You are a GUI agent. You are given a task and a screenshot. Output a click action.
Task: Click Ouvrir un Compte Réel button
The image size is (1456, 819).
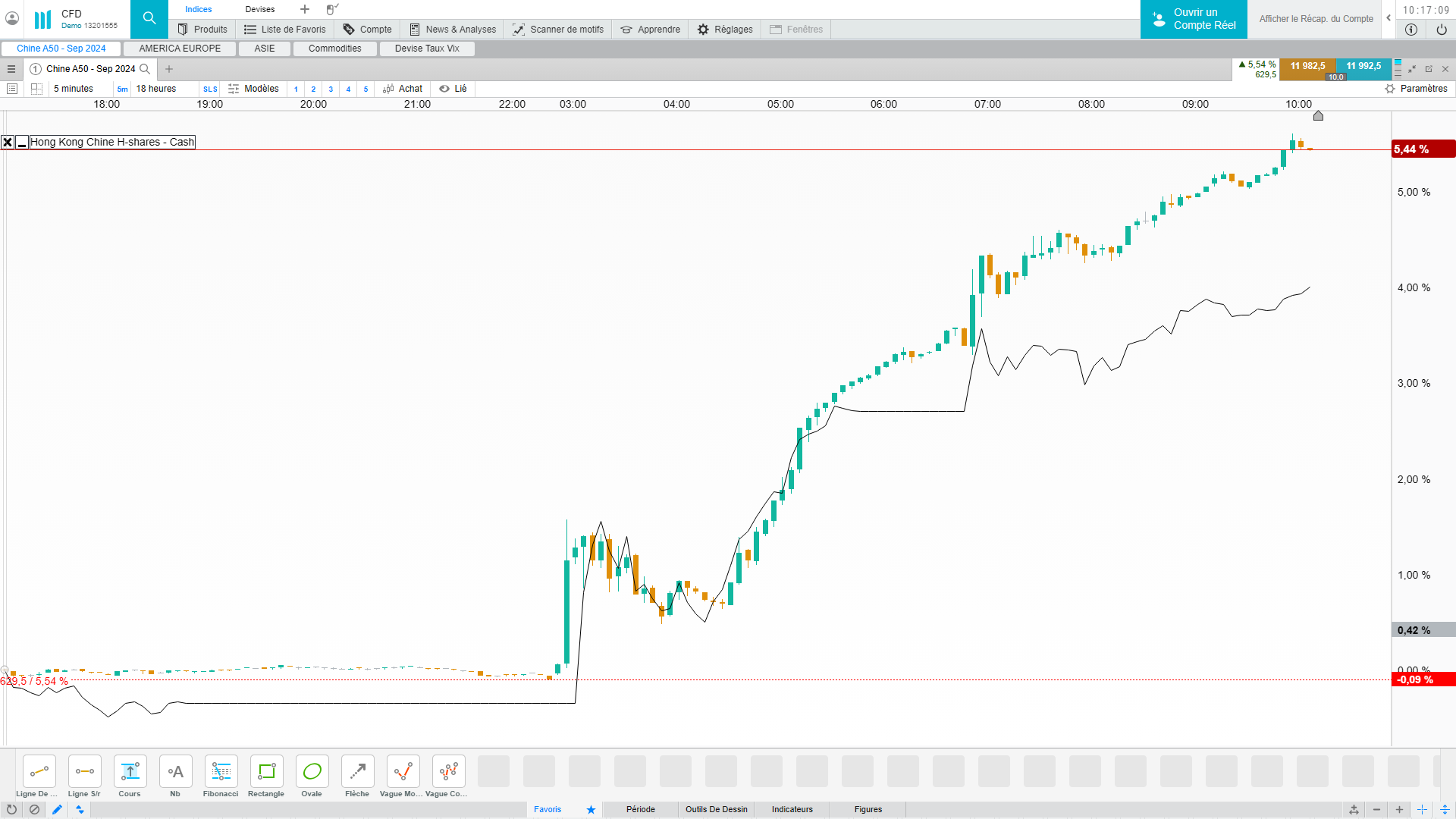click(x=1194, y=19)
